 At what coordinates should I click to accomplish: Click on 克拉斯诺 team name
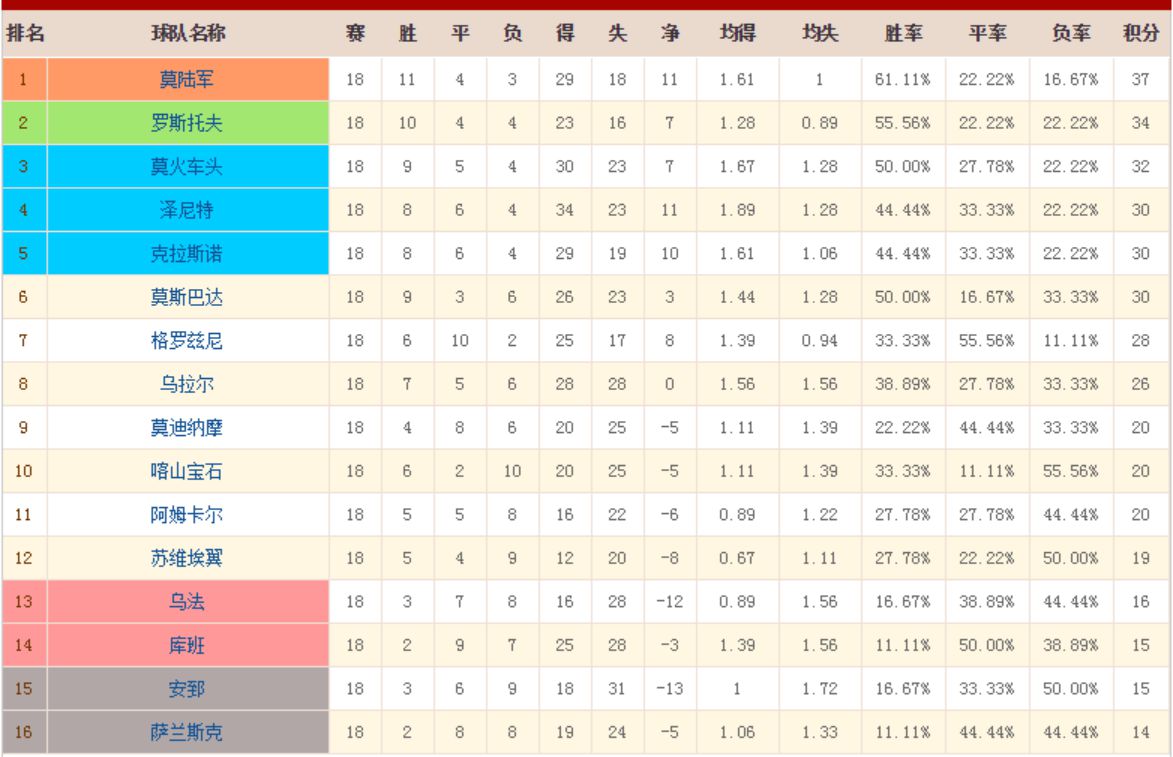(187, 254)
